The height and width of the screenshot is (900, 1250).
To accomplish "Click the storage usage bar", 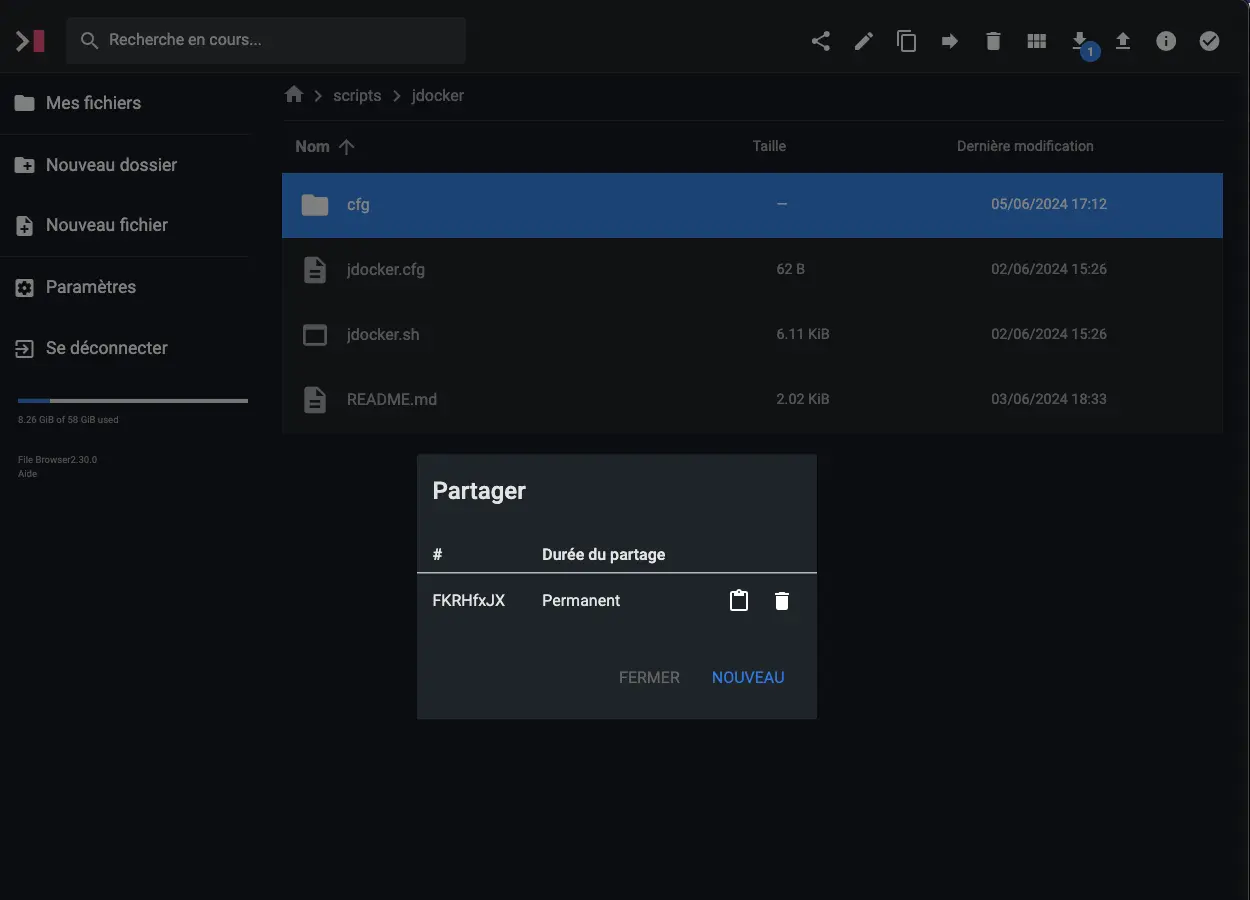I will (133, 401).
